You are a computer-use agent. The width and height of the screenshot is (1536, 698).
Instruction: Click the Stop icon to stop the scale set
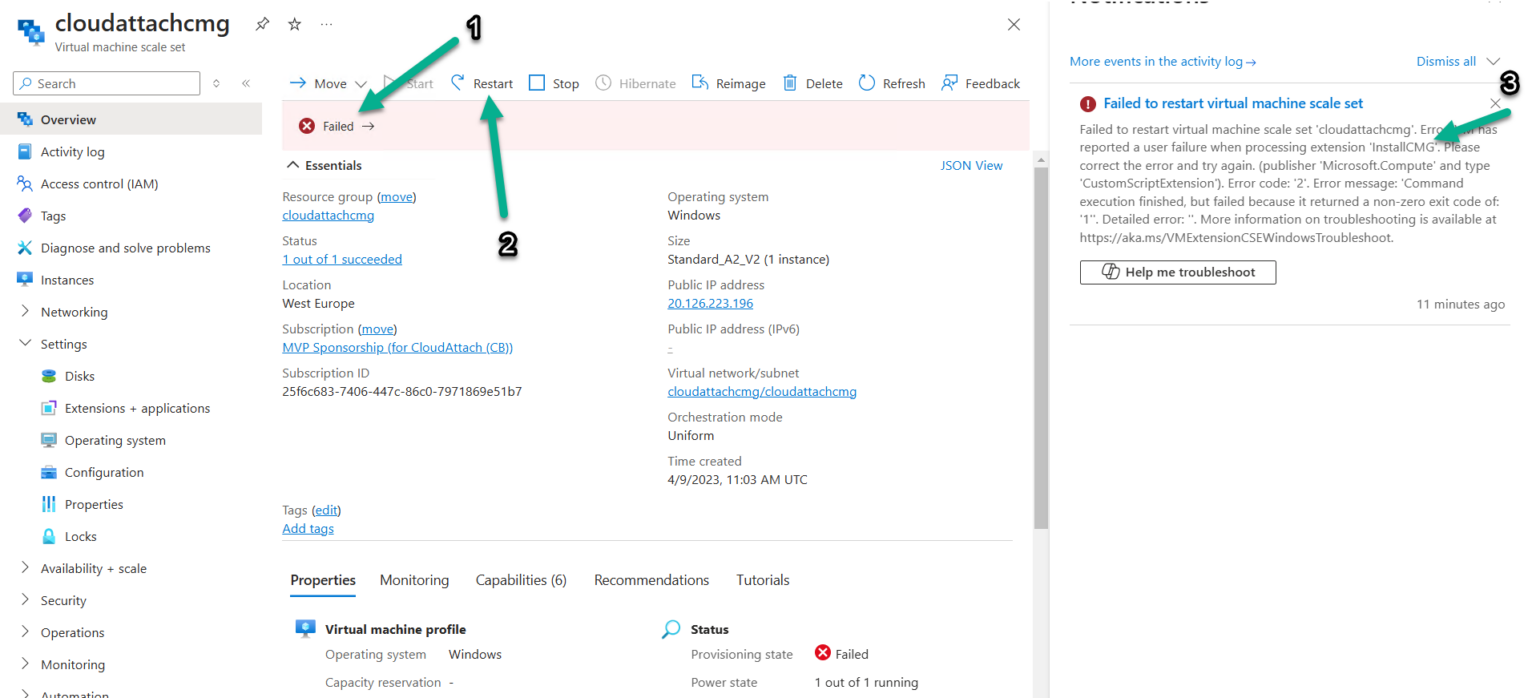537,83
